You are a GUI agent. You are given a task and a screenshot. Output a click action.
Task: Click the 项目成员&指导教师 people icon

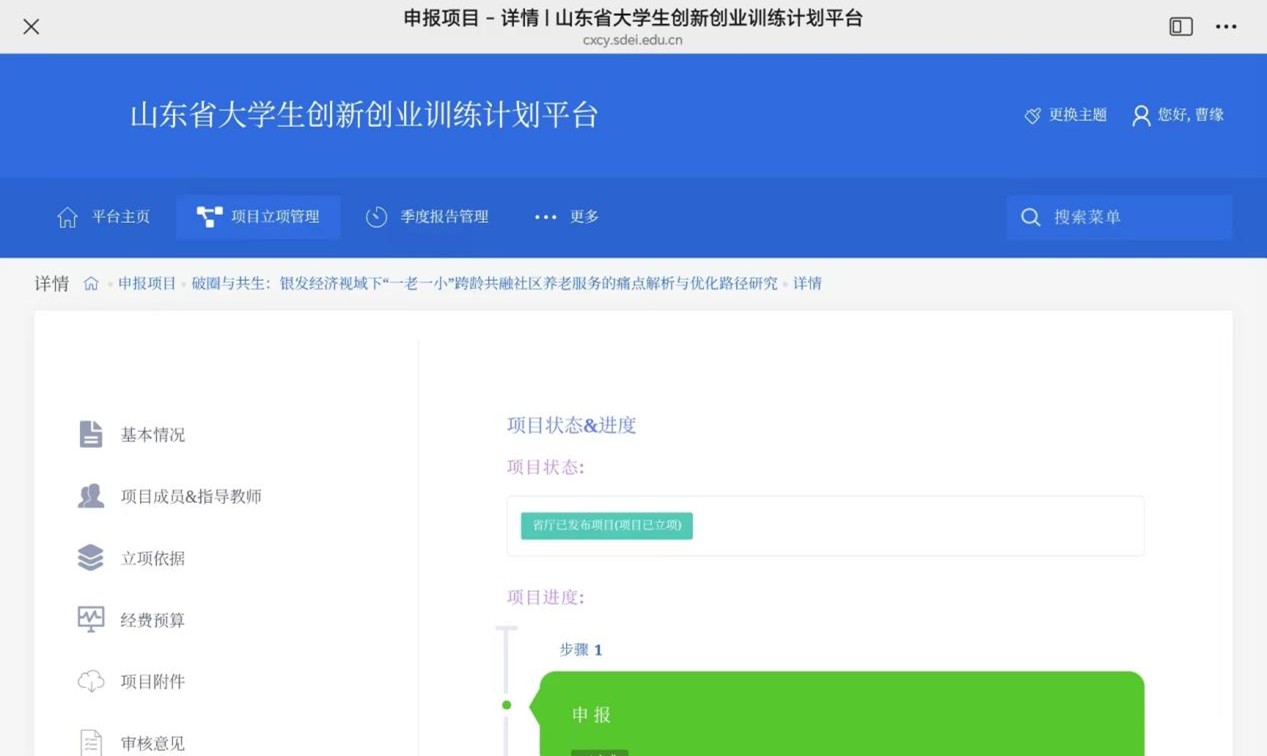[x=91, y=496]
